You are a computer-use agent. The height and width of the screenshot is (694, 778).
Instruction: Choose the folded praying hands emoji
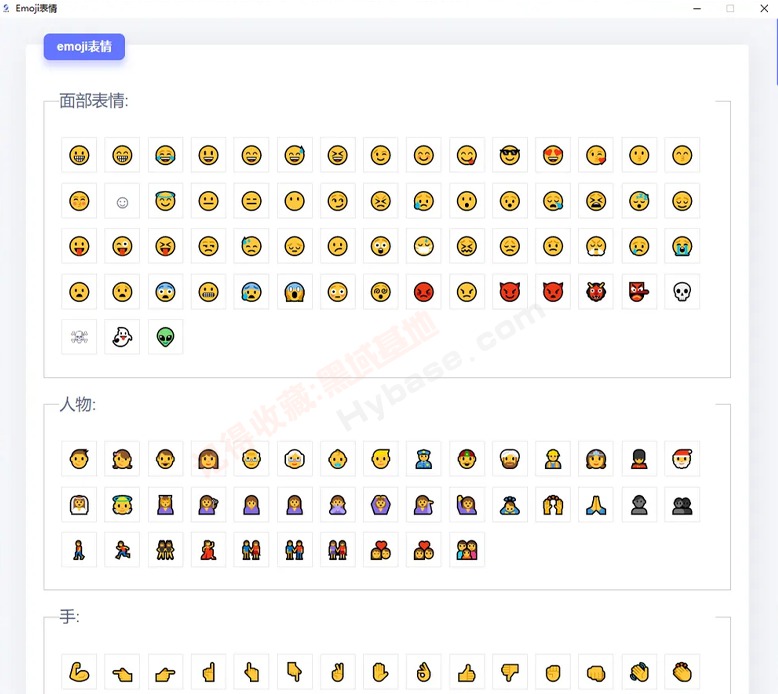(x=595, y=505)
